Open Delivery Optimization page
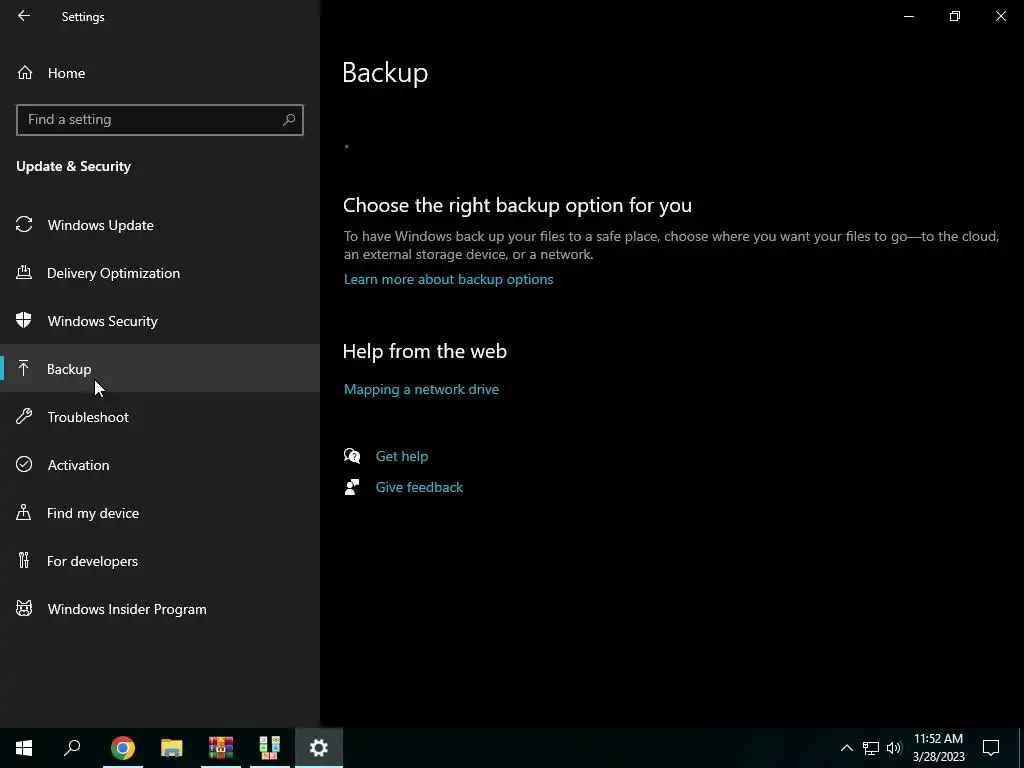This screenshot has width=1024, height=768. point(159,273)
